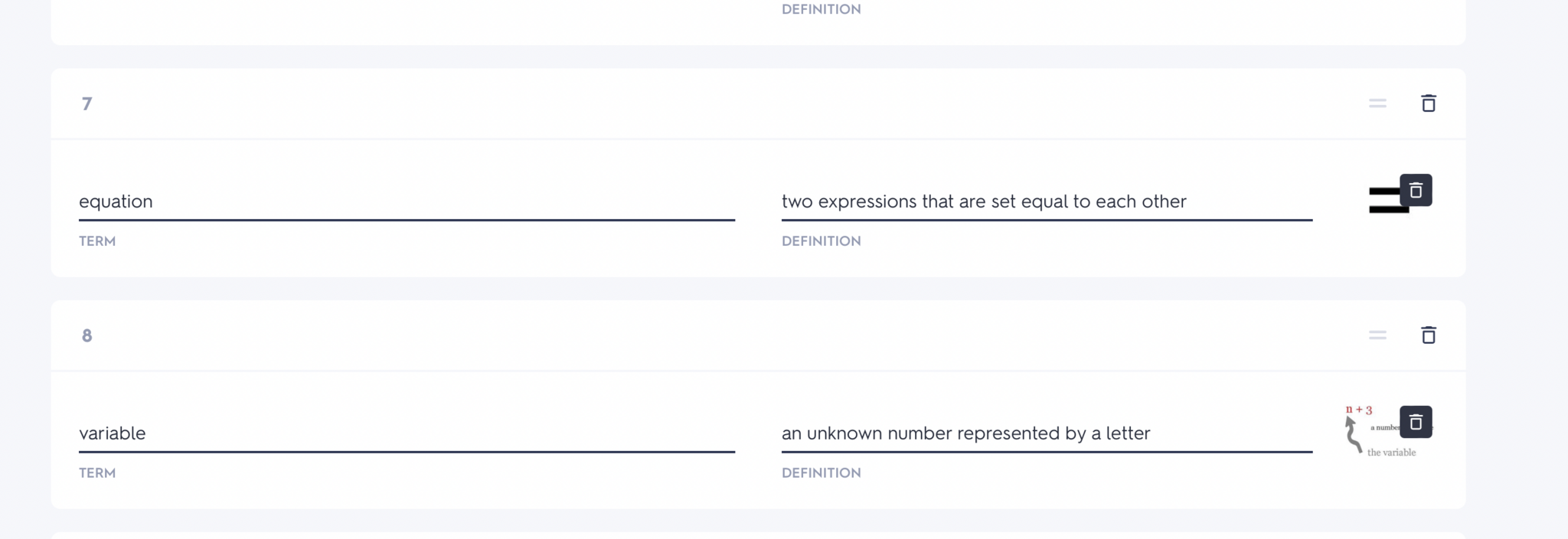Remove the image from the variable card

pyautogui.click(x=1416, y=422)
